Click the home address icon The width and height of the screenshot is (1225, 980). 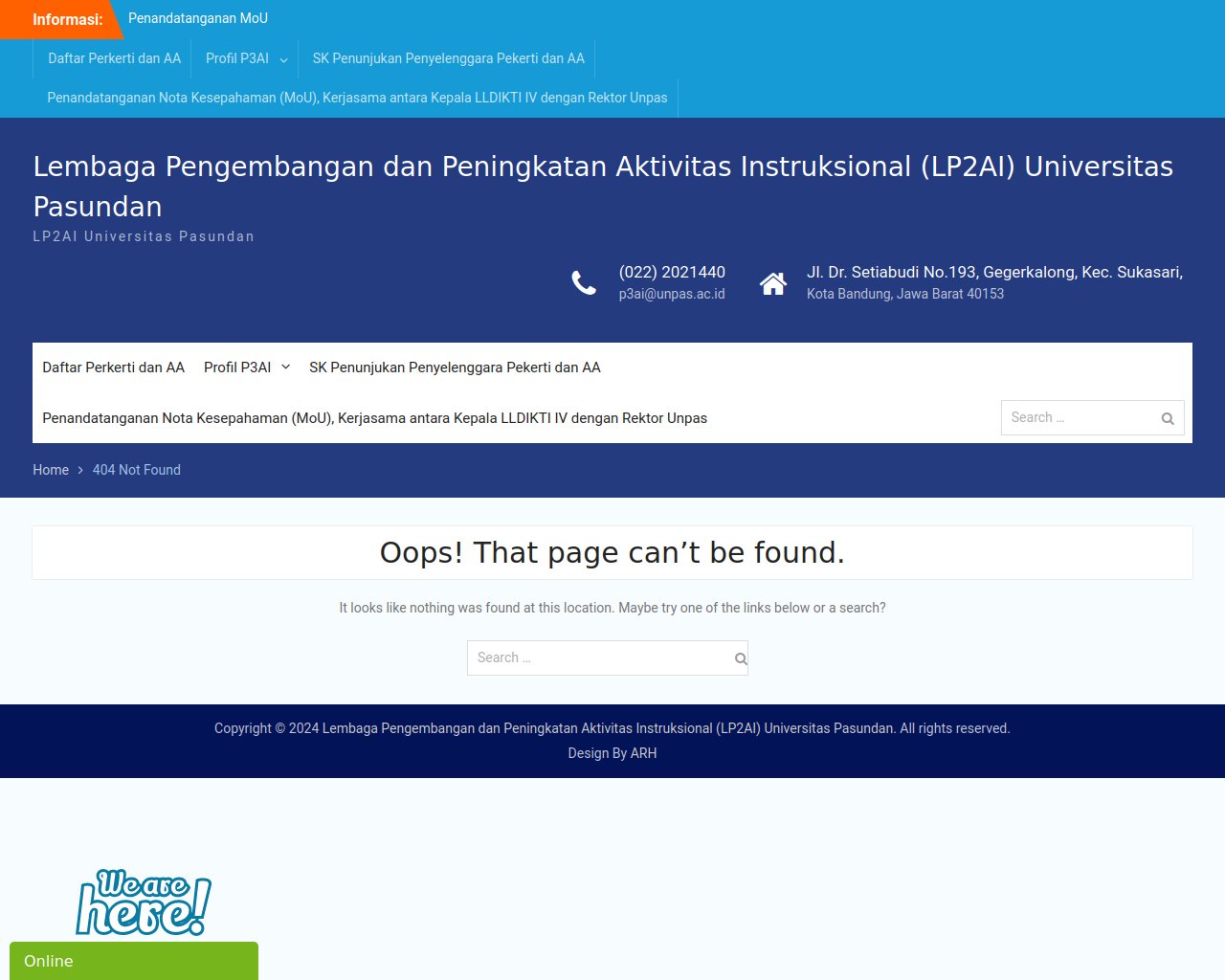[x=773, y=283]
